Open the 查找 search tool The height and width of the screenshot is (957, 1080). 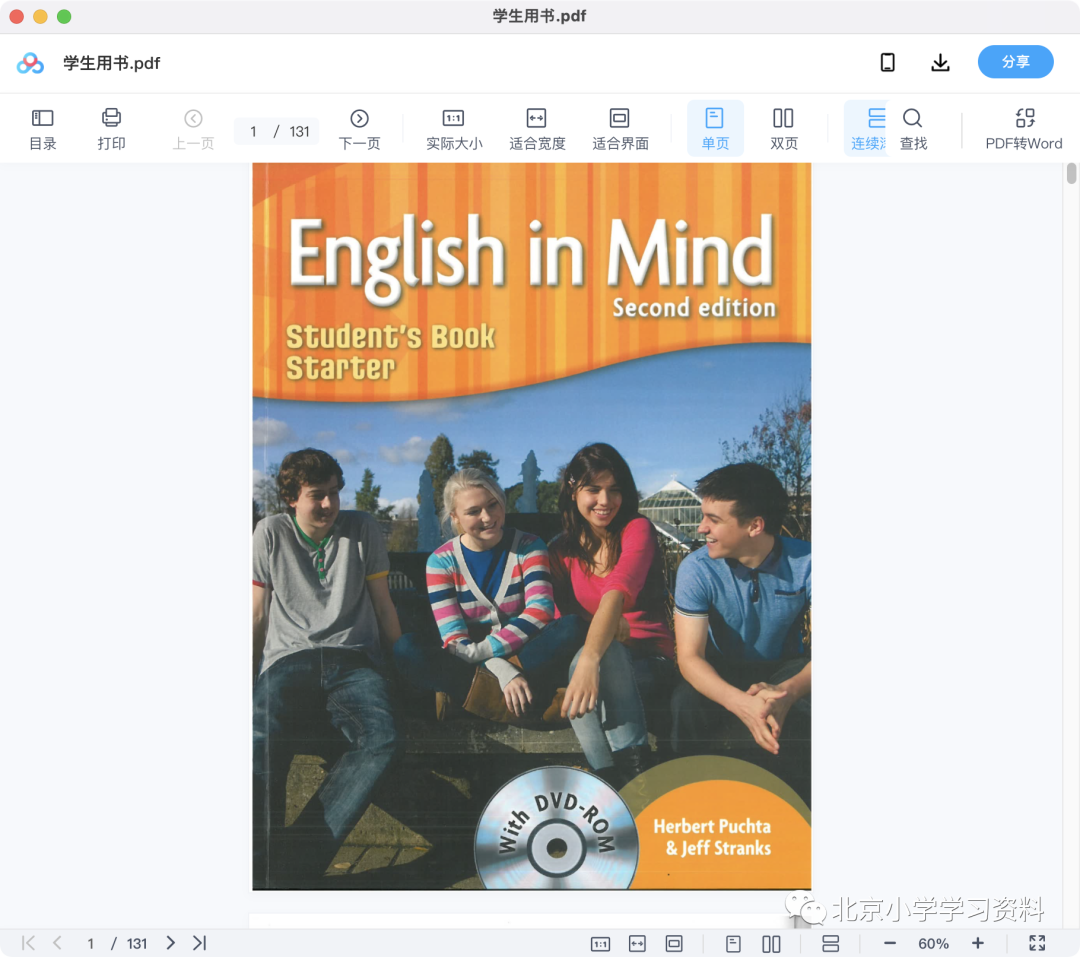click(913, 129)
